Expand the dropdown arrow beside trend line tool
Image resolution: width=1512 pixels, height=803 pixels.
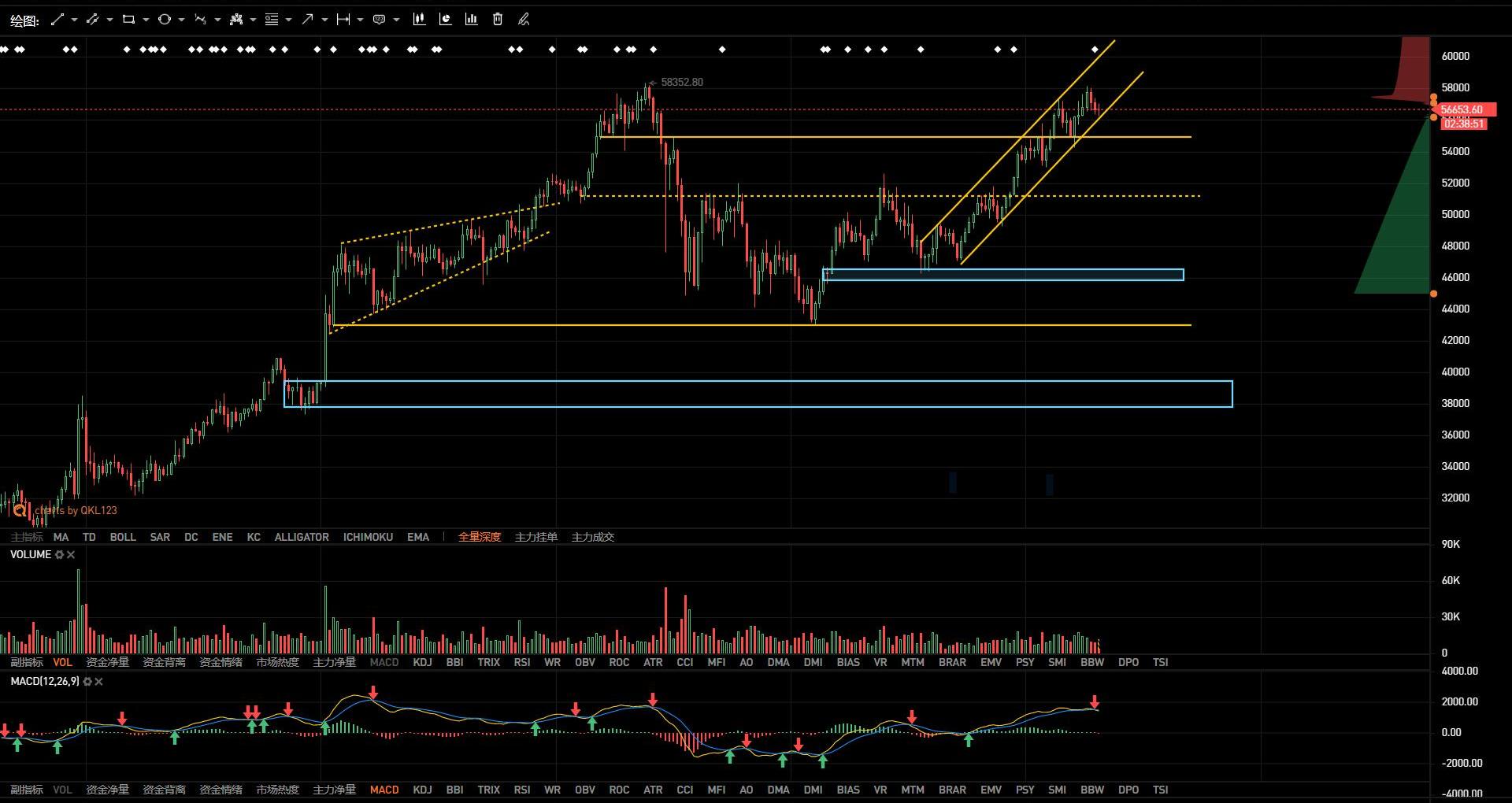pyautogui.click(x=74, y=20)
